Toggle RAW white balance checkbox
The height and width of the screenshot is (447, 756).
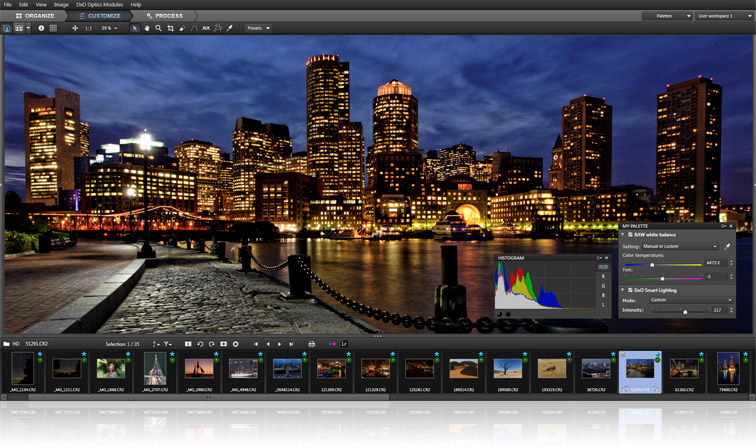point(630,235)
